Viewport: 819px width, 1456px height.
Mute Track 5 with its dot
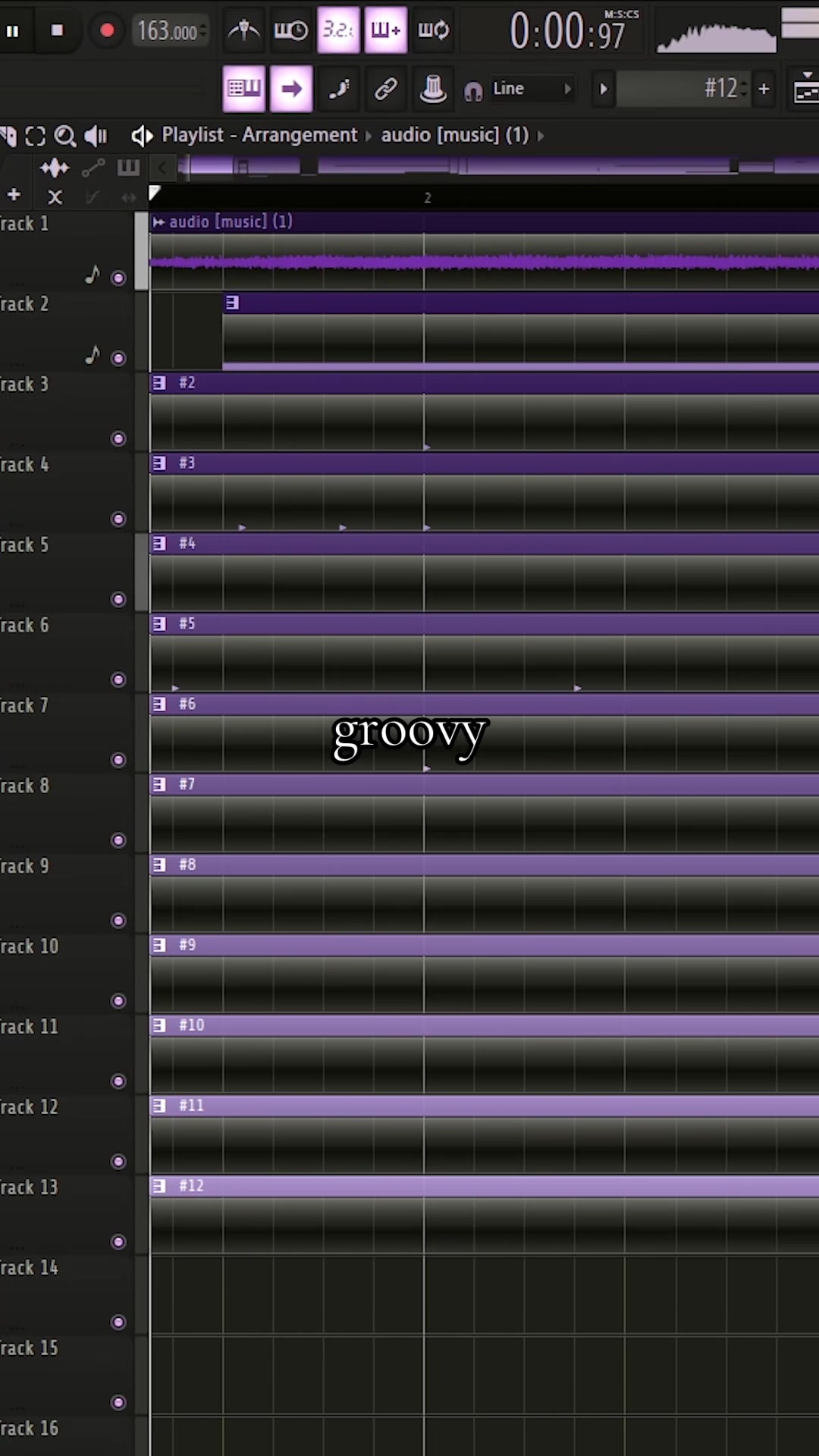(x=118, y=600)
